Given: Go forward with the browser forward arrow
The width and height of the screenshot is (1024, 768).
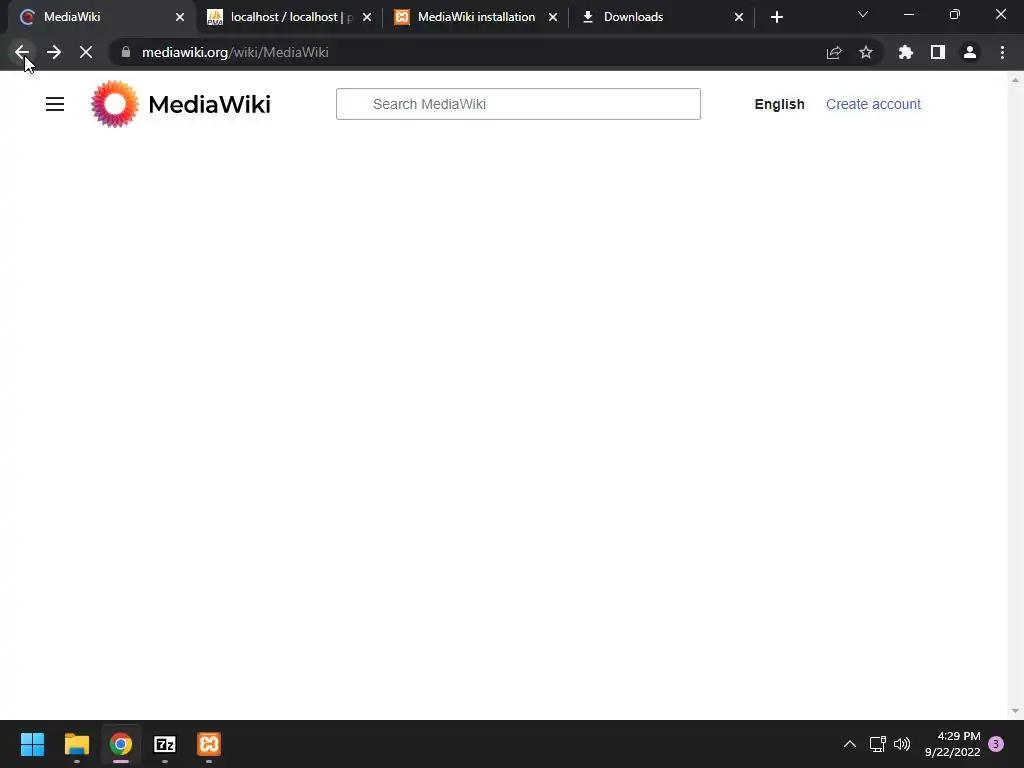Looking at the screenshot, I should click(54, 52).
